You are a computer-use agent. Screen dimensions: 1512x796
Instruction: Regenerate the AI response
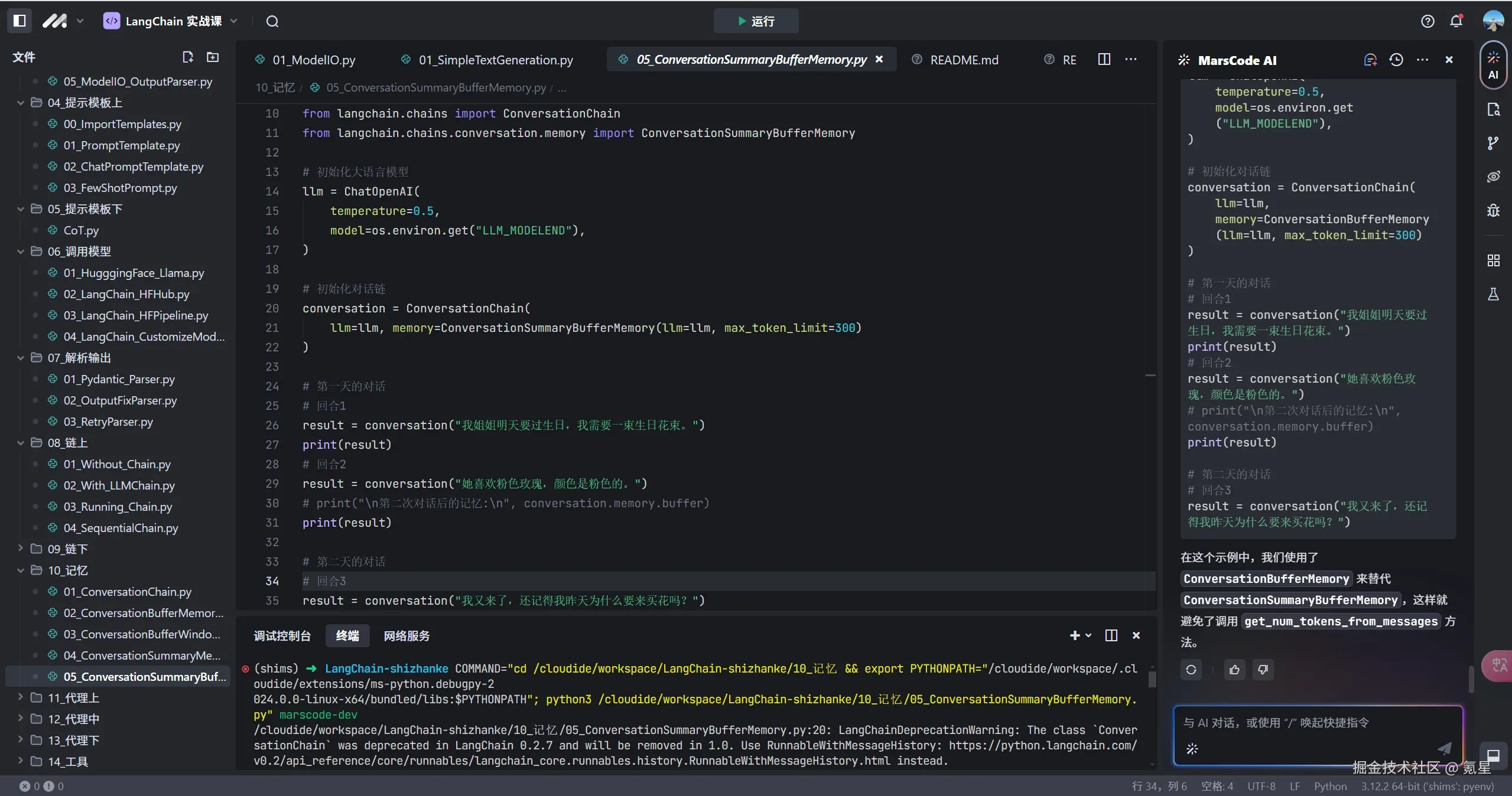click(x=1191, y=670)
